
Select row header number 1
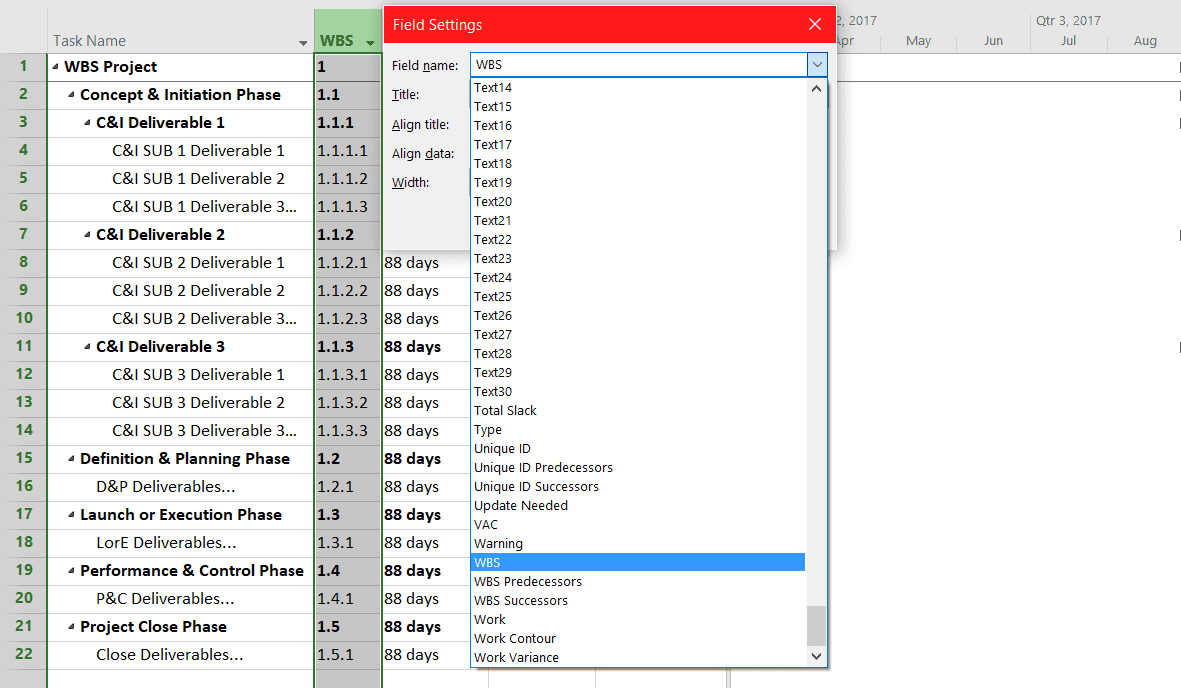pyautogui.click(x=23, y=66)
